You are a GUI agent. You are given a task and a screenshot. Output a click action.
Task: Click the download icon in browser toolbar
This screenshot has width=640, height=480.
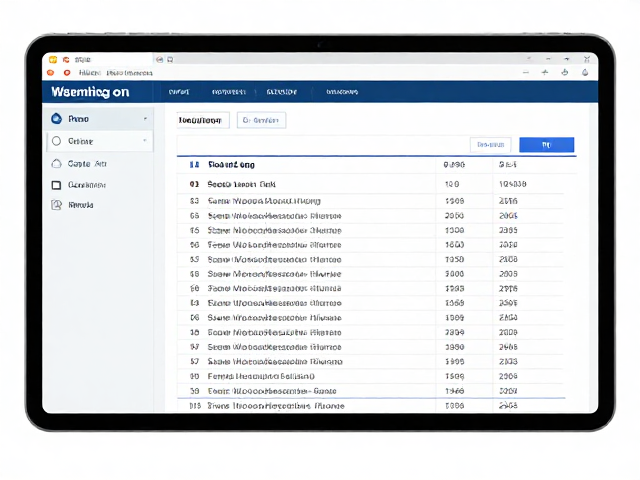(x=564, y=72)
